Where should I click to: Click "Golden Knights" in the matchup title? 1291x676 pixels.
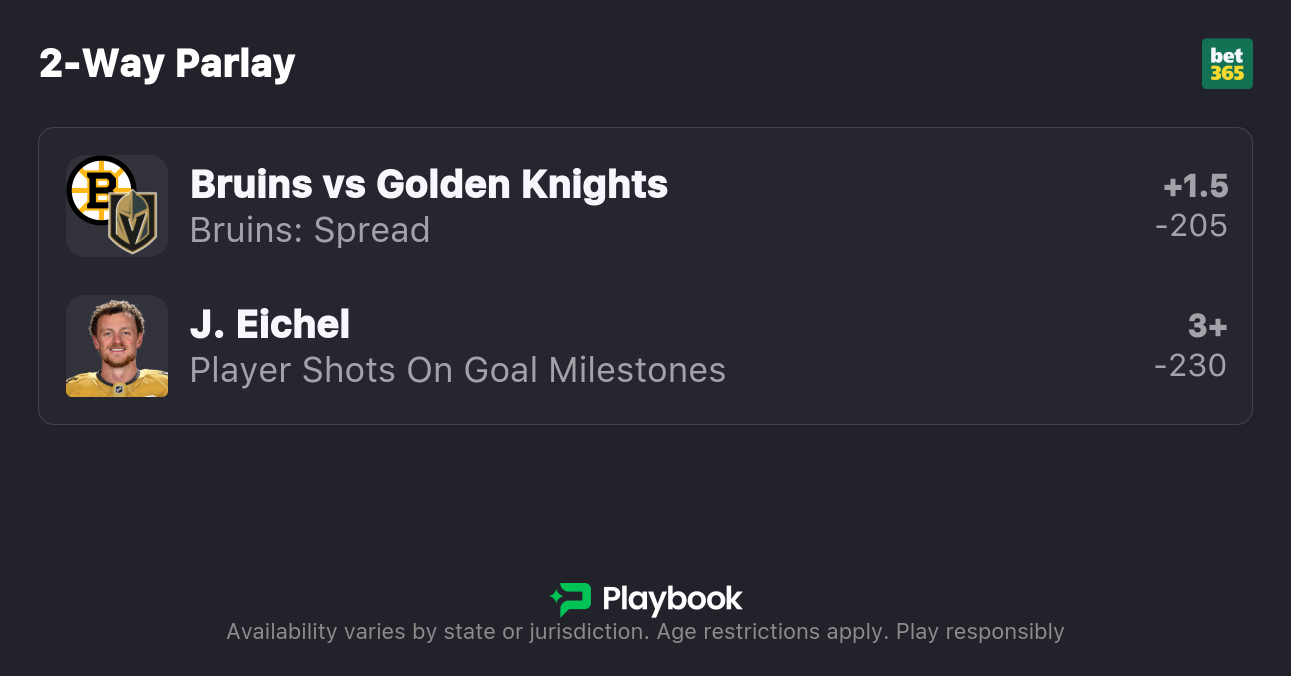(521, 184)
